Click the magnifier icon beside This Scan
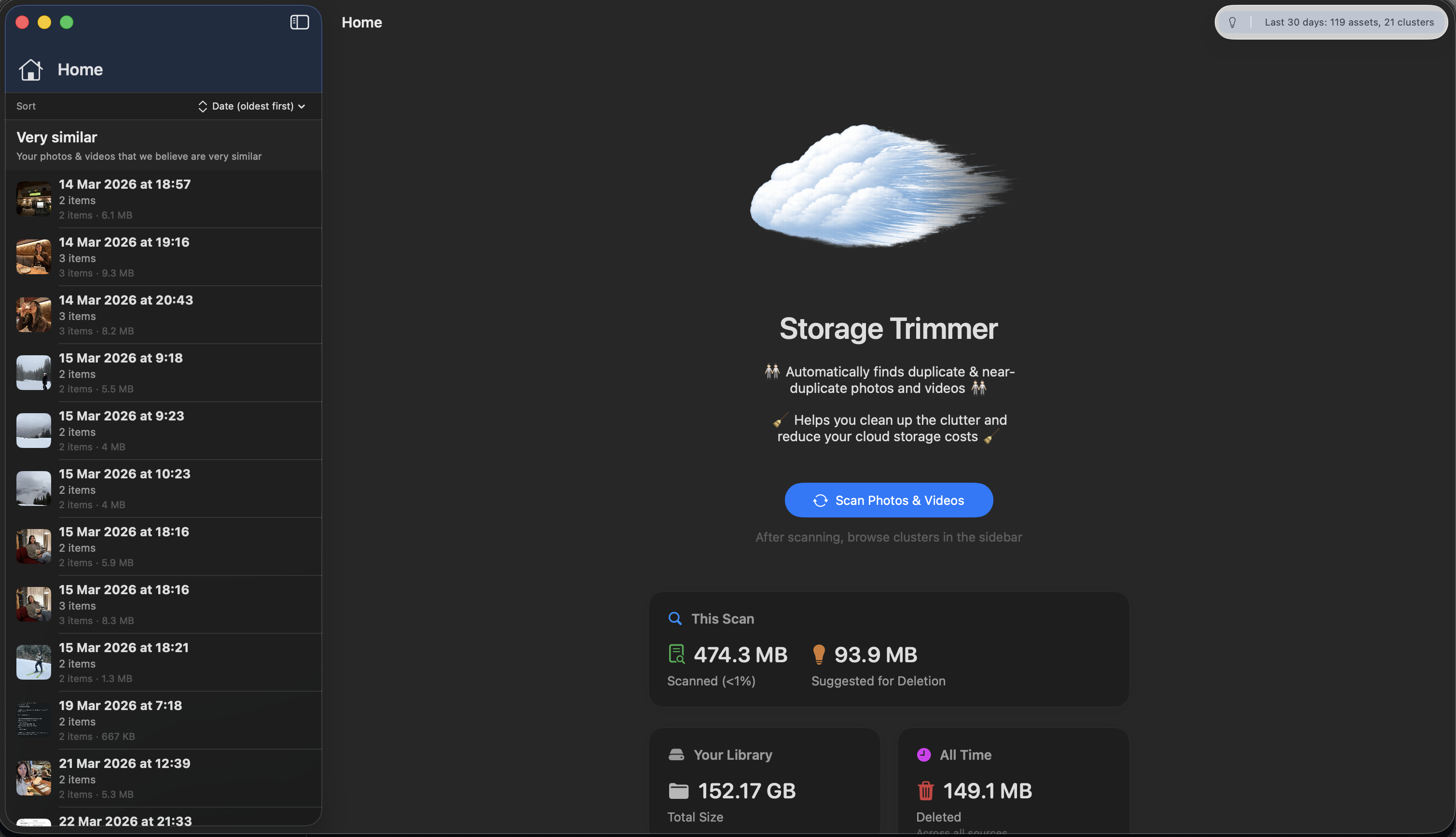 [x=675, y=618]
